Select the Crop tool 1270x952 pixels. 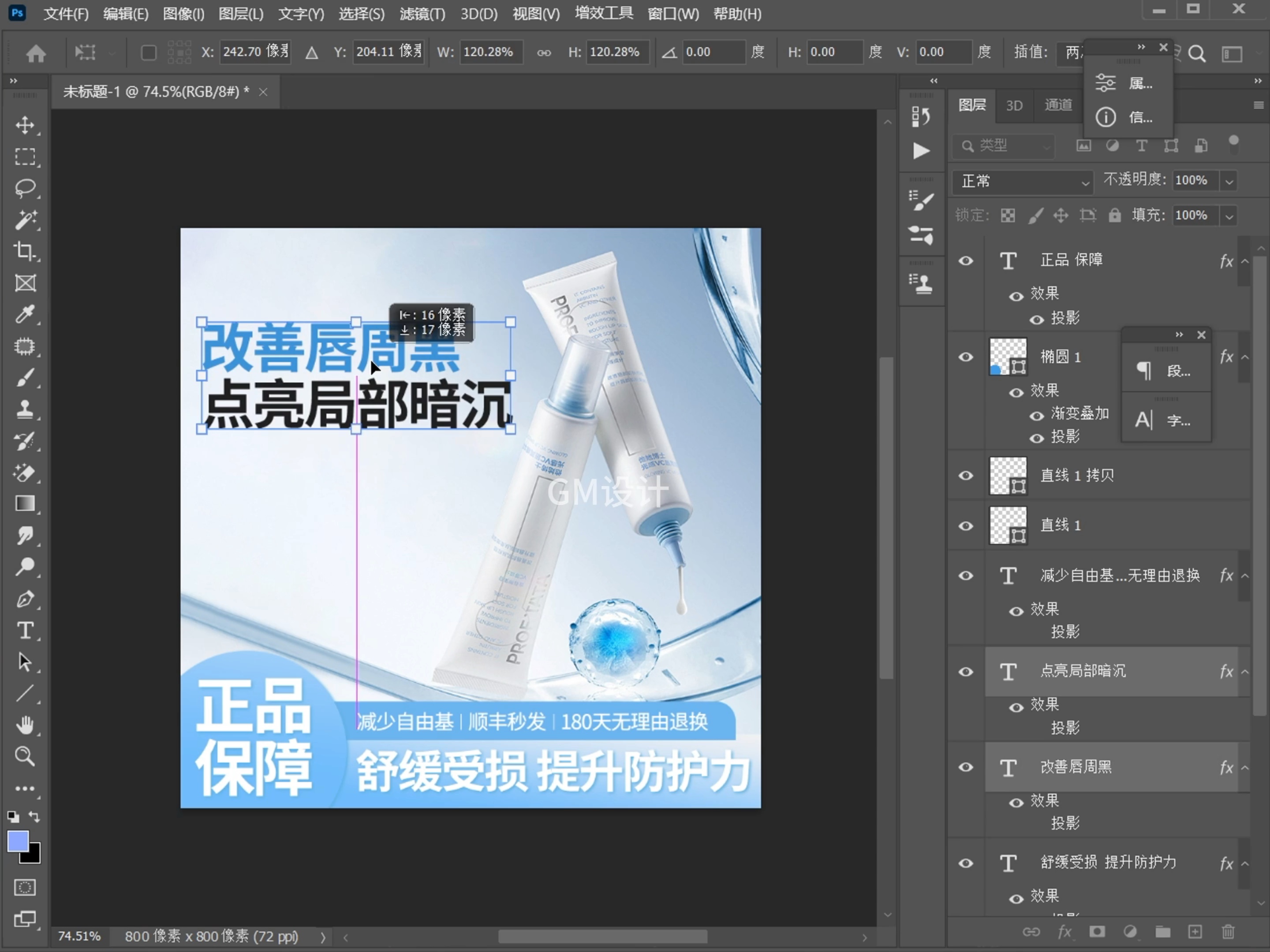coord(25,251)
